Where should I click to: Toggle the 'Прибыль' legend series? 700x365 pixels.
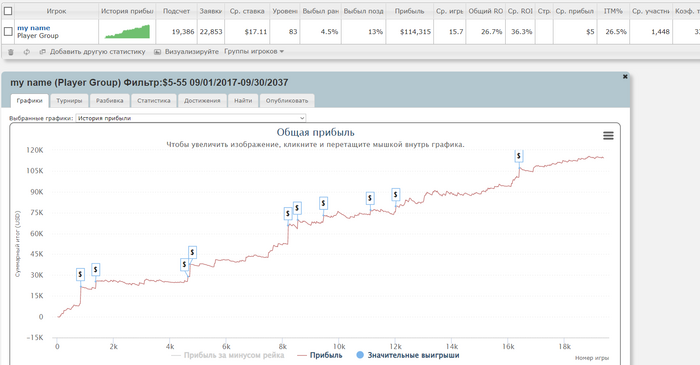[320, 355]
